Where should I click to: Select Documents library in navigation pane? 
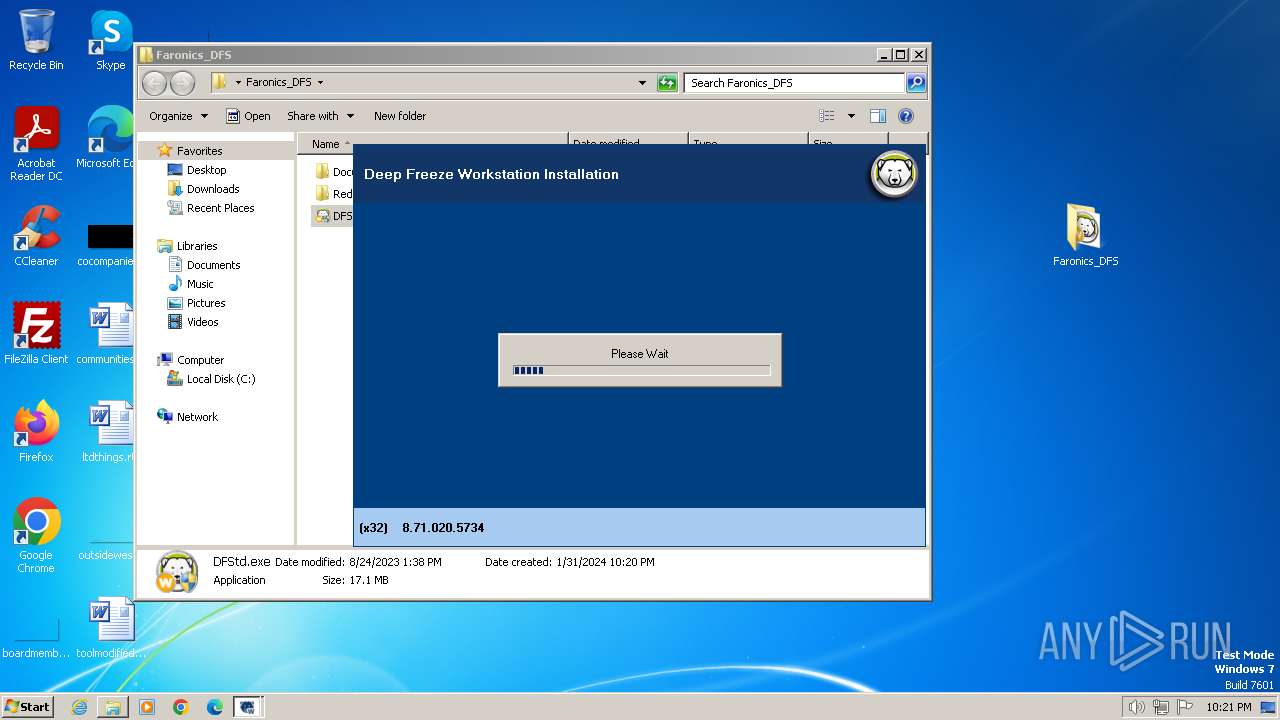click(213, 265)
